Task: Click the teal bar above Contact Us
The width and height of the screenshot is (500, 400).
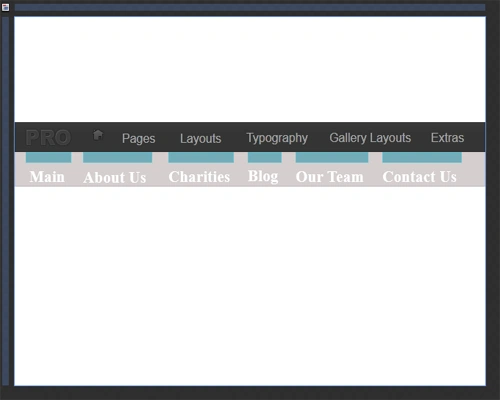Action: pos(422,157)
